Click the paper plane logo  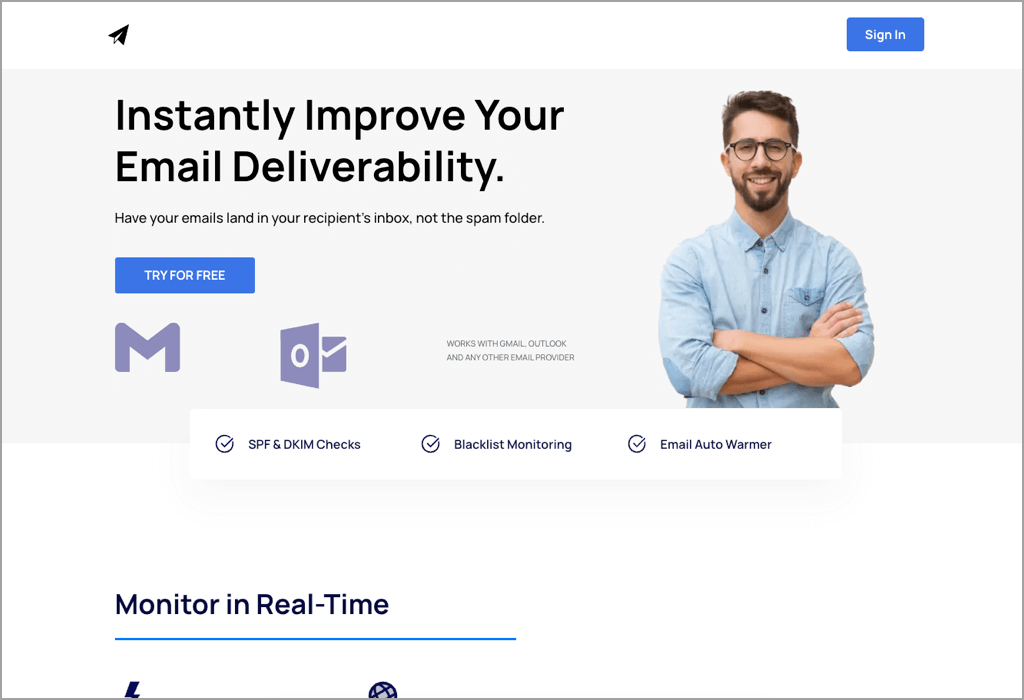119,35
